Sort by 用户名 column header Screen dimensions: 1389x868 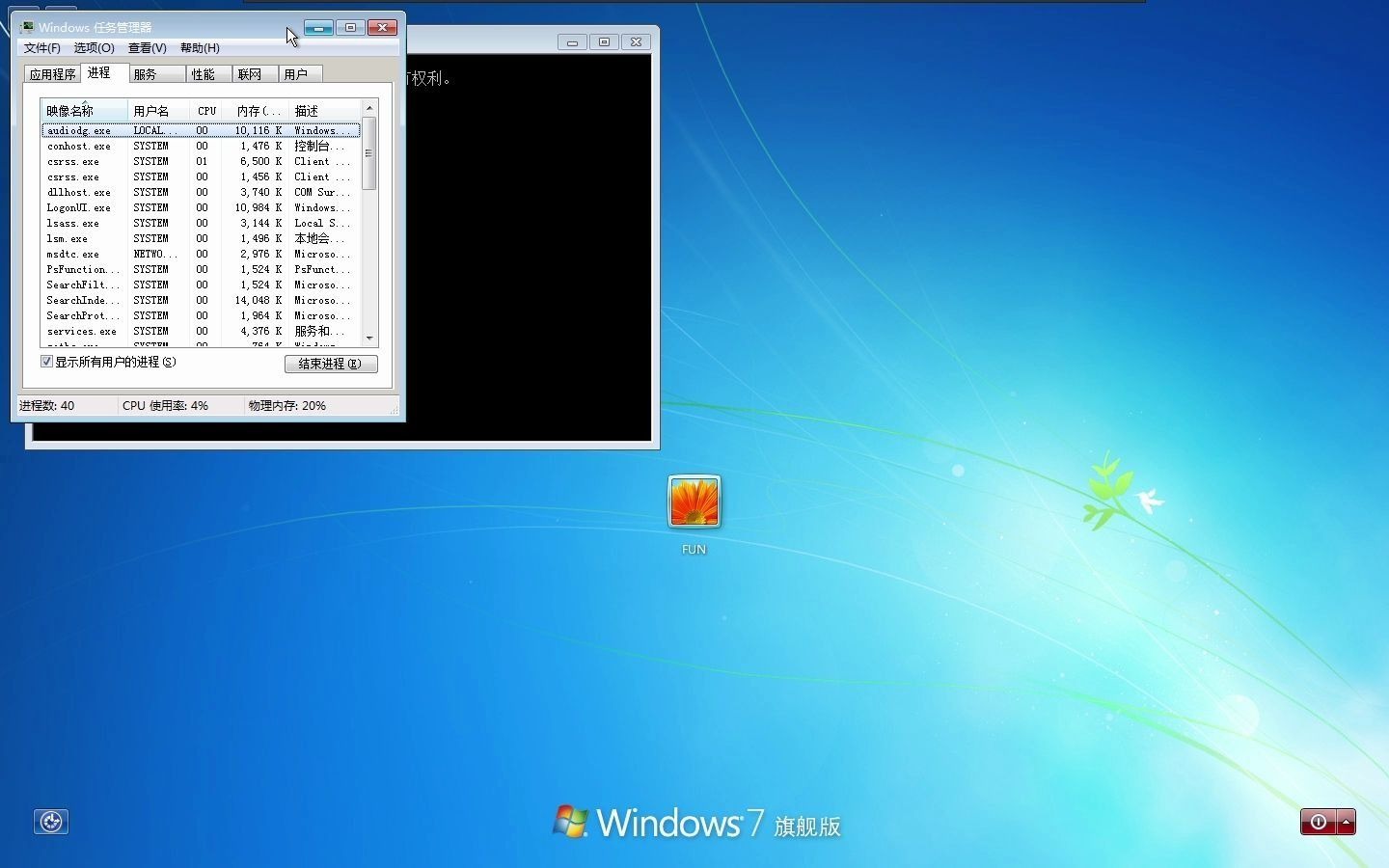158,111
